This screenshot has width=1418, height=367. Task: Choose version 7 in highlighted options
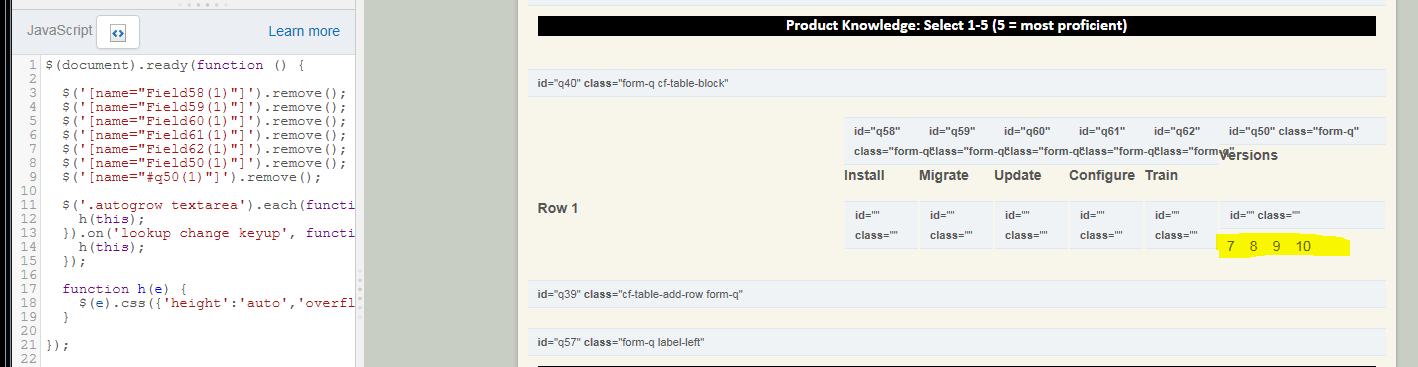(x=1230, y=246)
